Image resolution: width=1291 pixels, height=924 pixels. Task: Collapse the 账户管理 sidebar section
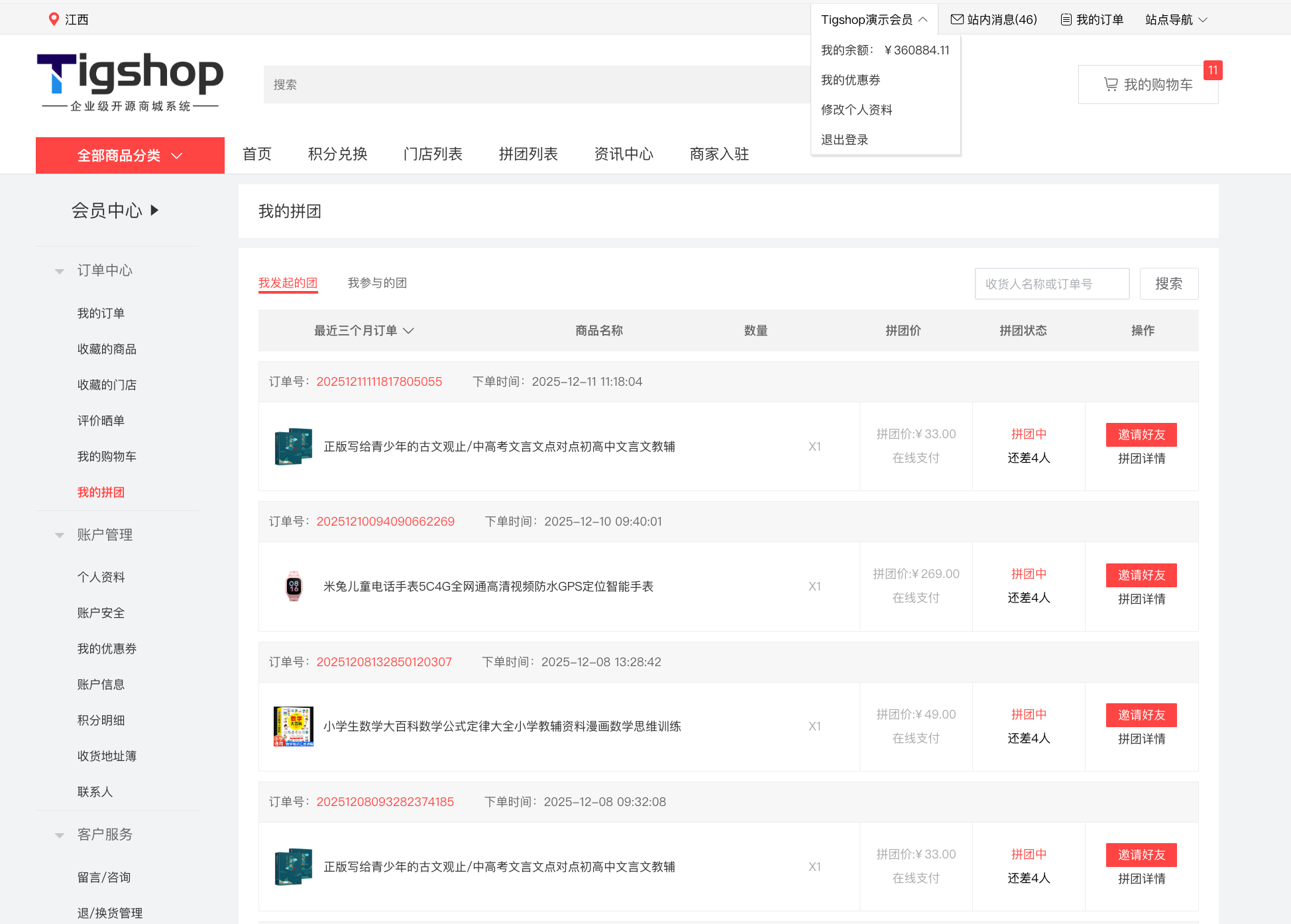tap(60, 535)
